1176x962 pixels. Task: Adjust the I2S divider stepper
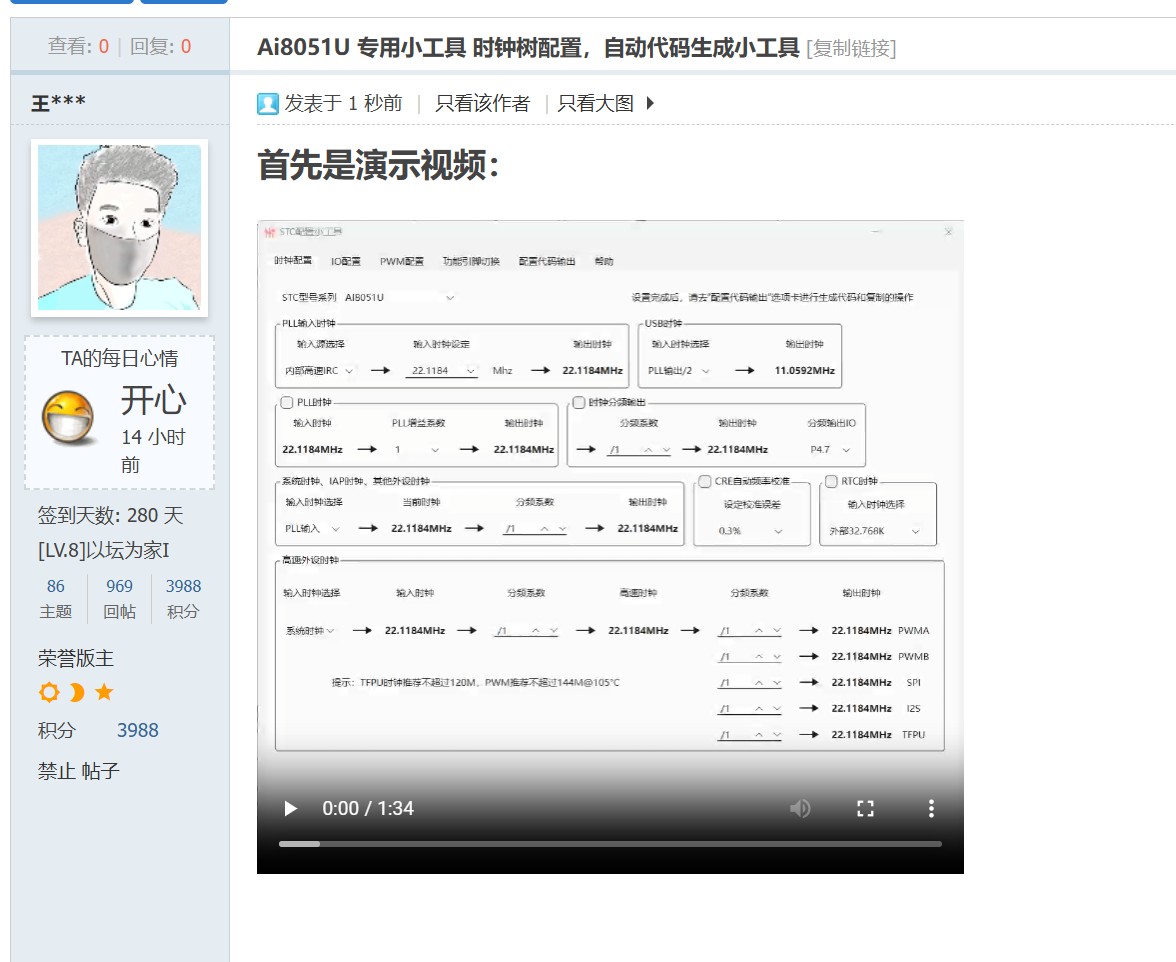[x=750, y=709]
